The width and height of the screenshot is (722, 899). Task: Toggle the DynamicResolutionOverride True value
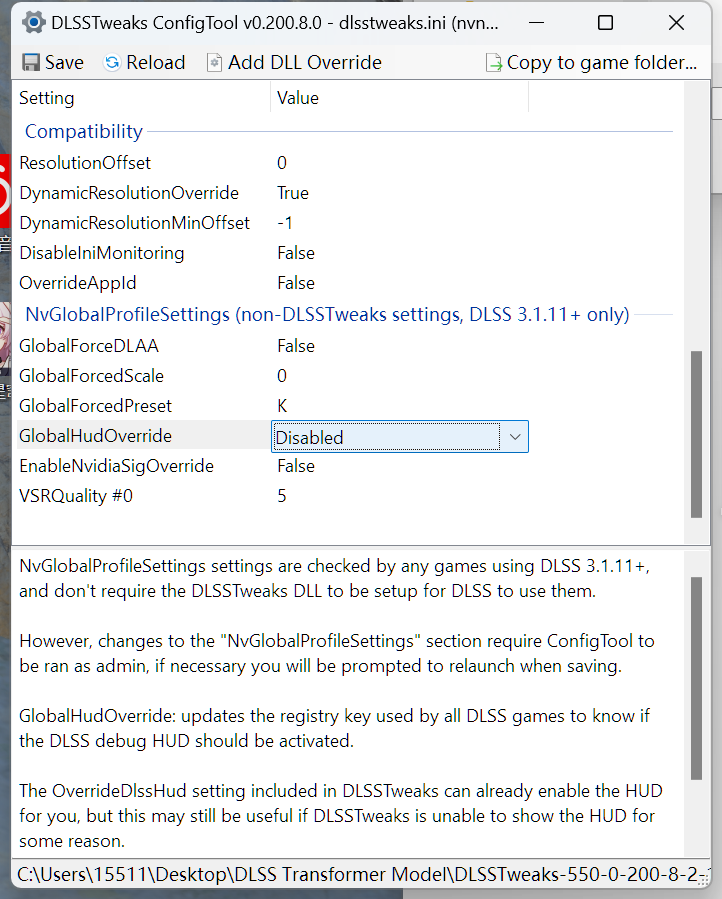[293, 193]
